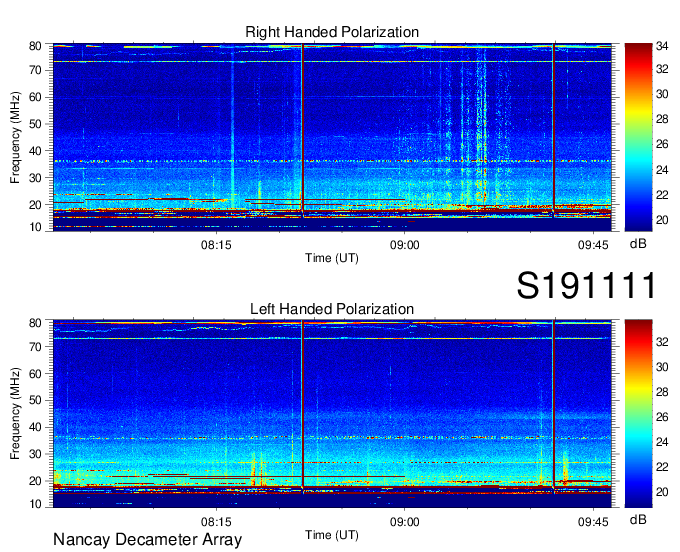This screenshot has width=680, height=552.
Task: Click the Frequency (MHz) label of Right Handed plot
Action: coord(15,137)
